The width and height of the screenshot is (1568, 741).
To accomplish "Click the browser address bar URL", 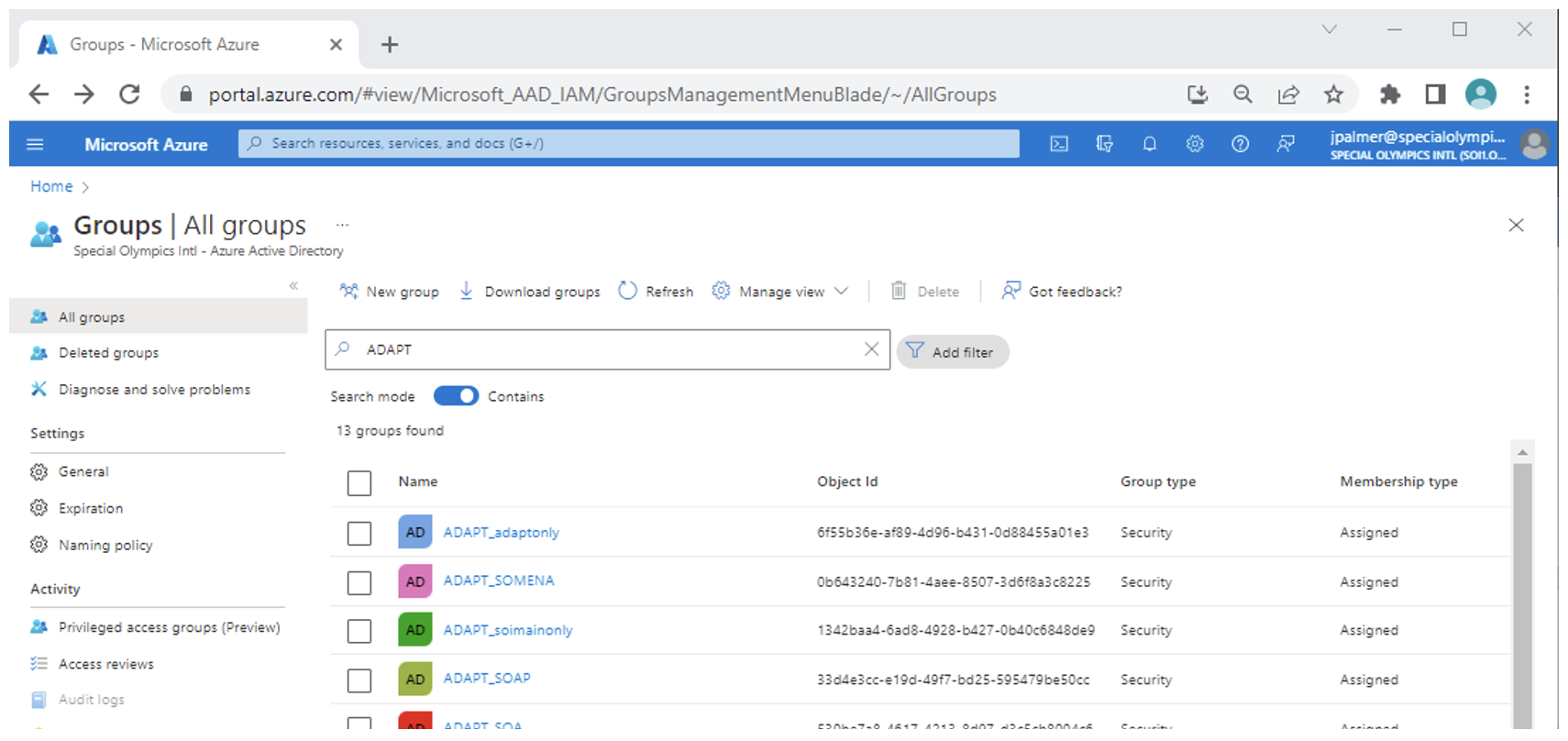I will click(x=602, y=94).
